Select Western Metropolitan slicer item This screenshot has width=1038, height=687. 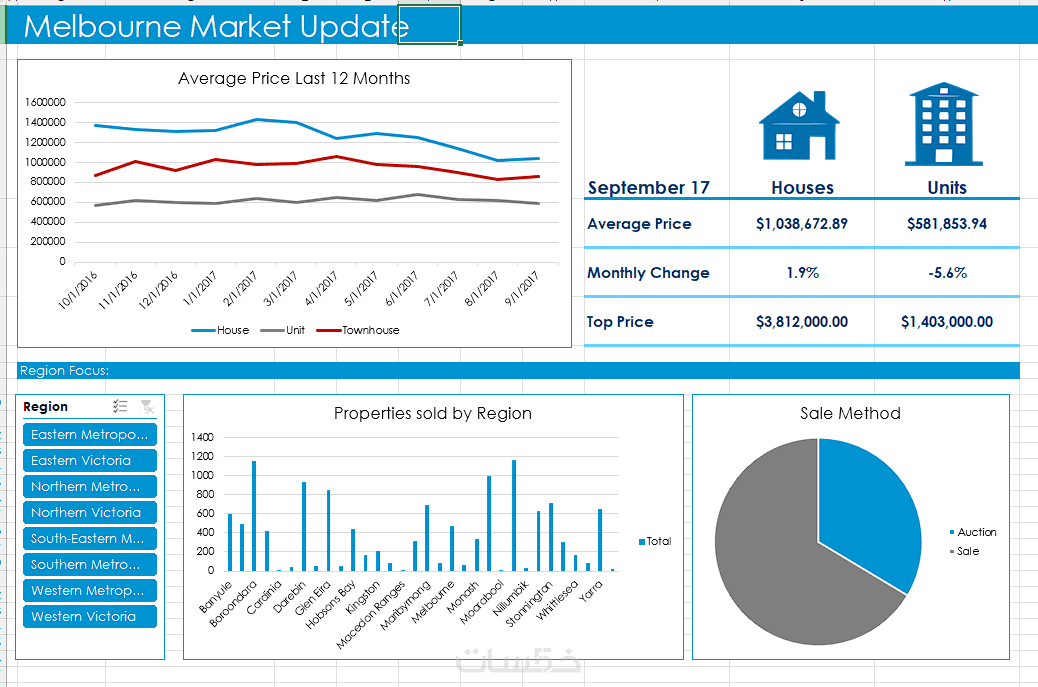(90, 590)
